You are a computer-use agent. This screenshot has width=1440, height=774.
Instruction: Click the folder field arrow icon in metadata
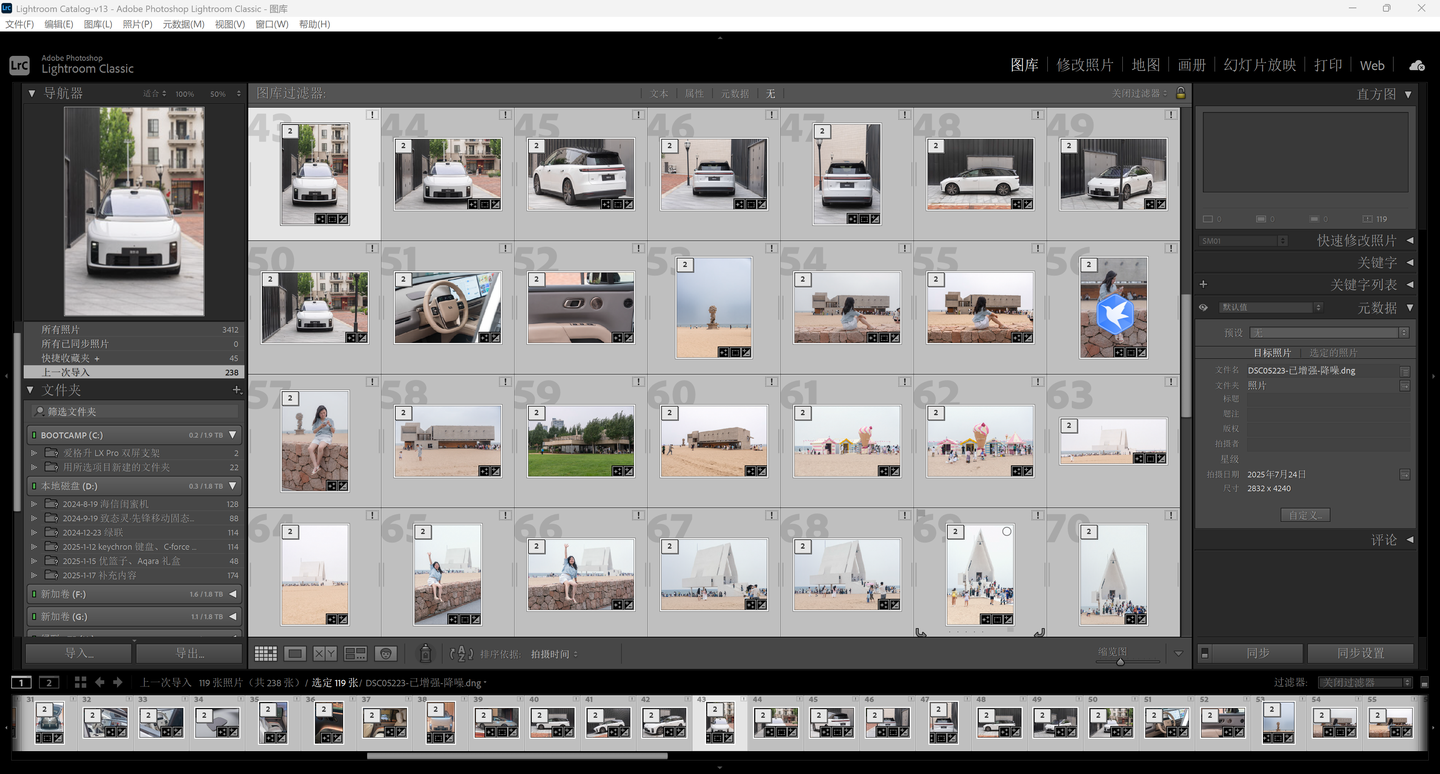[1405, 385]
